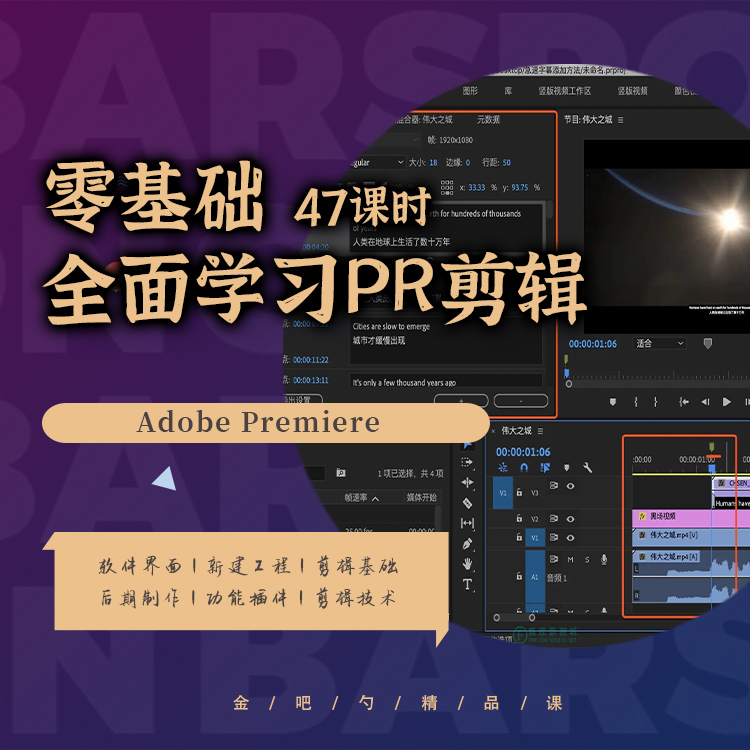Image resolution: width=750 pixels, height=750 pixels.
Task: Click the green marker on the timeline ruler
Action: 711,447
